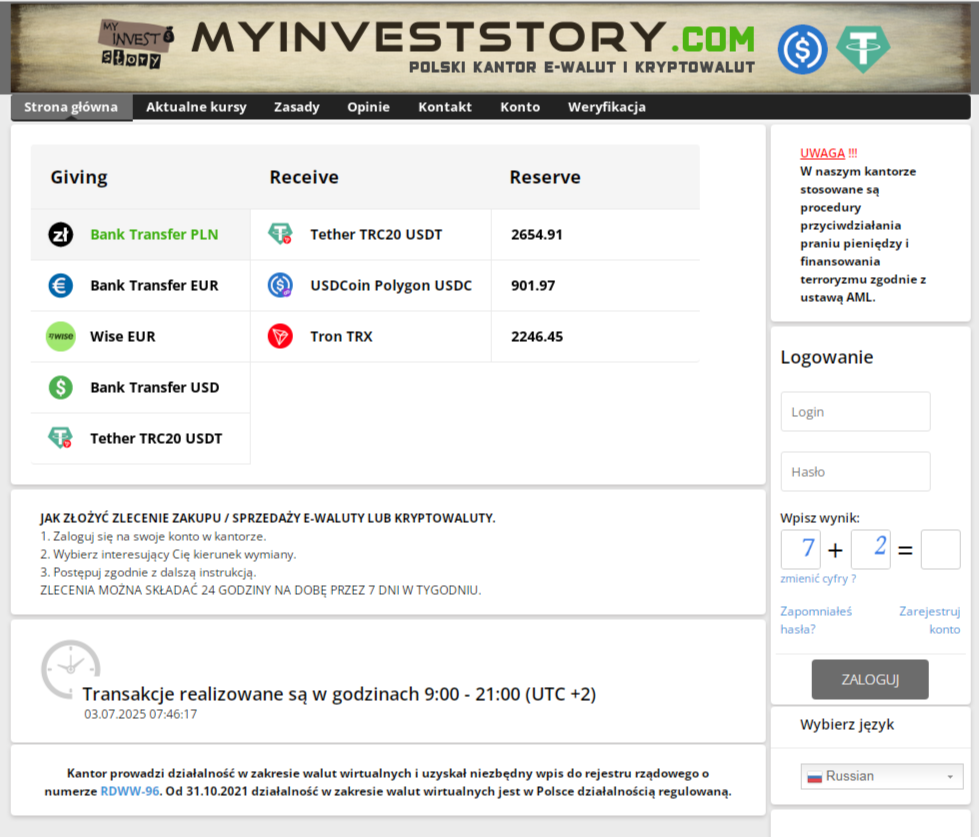Click the green Wise EUR icon
This screenshot has height=837, width=979.
click(61, 337)
